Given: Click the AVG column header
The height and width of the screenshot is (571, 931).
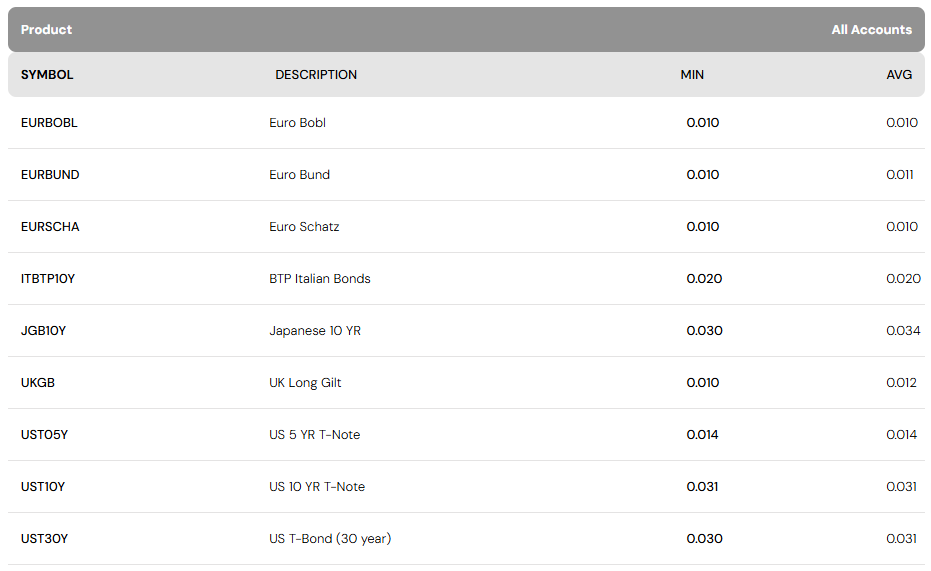Looking at the screenshot, I should (x=899, y=75).
